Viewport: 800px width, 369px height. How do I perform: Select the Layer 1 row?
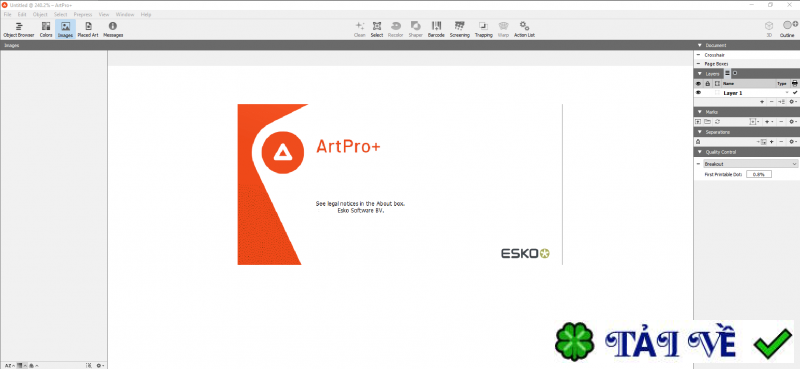tap(746, 93)
